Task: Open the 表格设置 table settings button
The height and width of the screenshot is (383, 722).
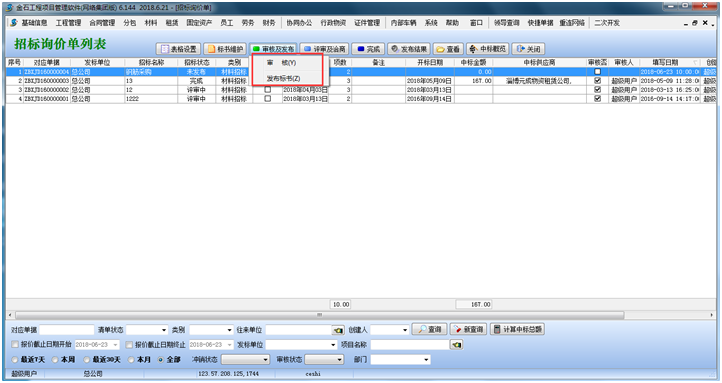Action: pos(179,49)
